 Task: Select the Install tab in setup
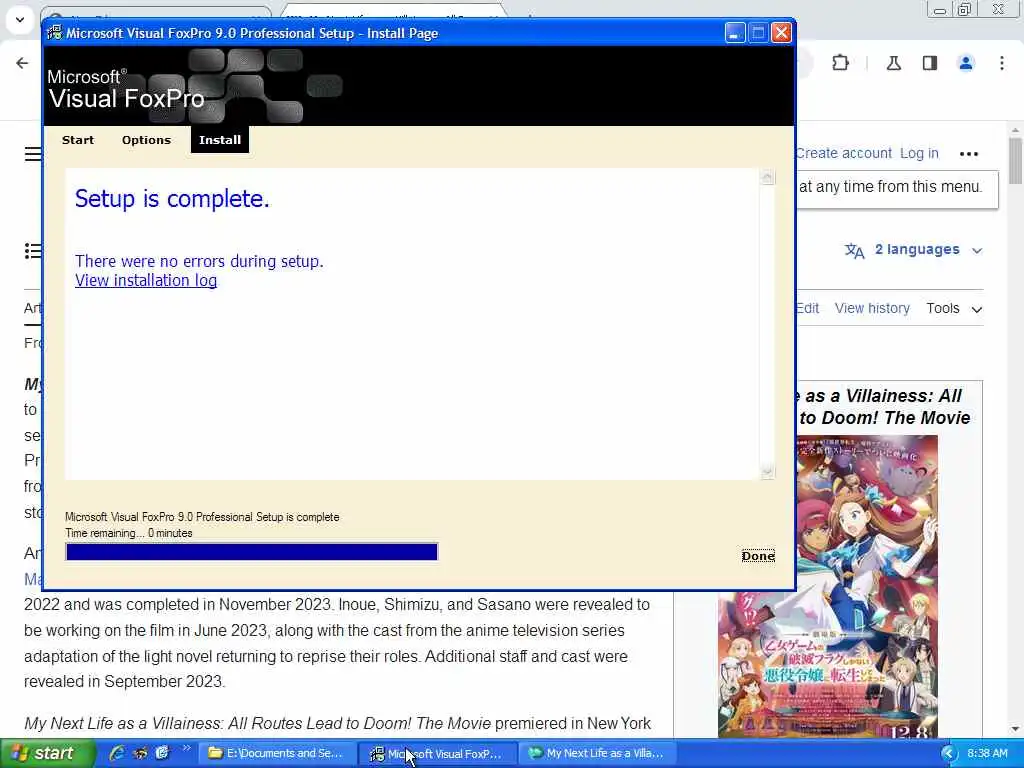point(220,140)
